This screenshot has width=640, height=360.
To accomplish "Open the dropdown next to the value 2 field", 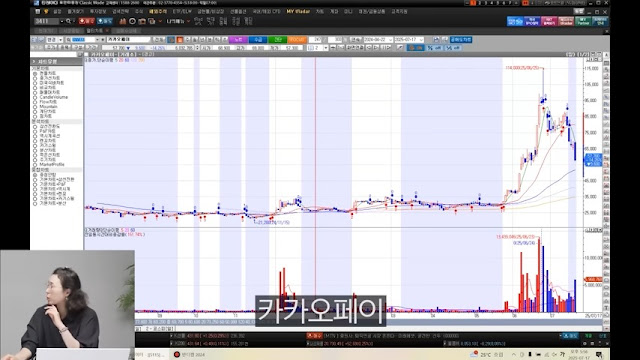I will point(326,48).
